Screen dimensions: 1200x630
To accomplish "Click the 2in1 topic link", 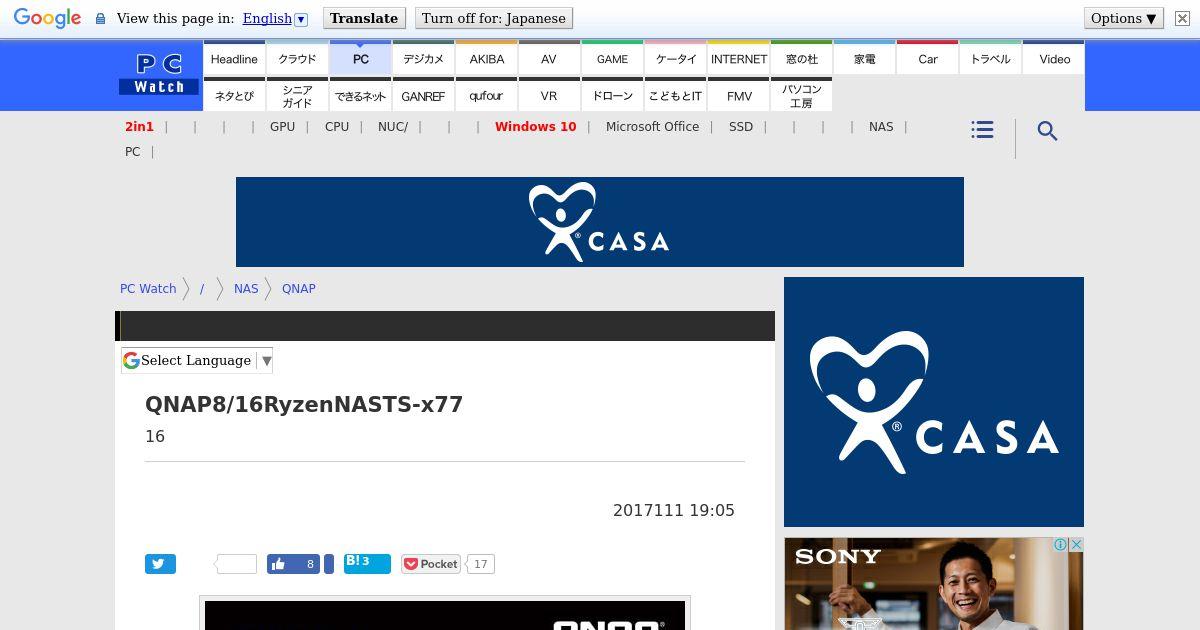I will click(139, 126).
